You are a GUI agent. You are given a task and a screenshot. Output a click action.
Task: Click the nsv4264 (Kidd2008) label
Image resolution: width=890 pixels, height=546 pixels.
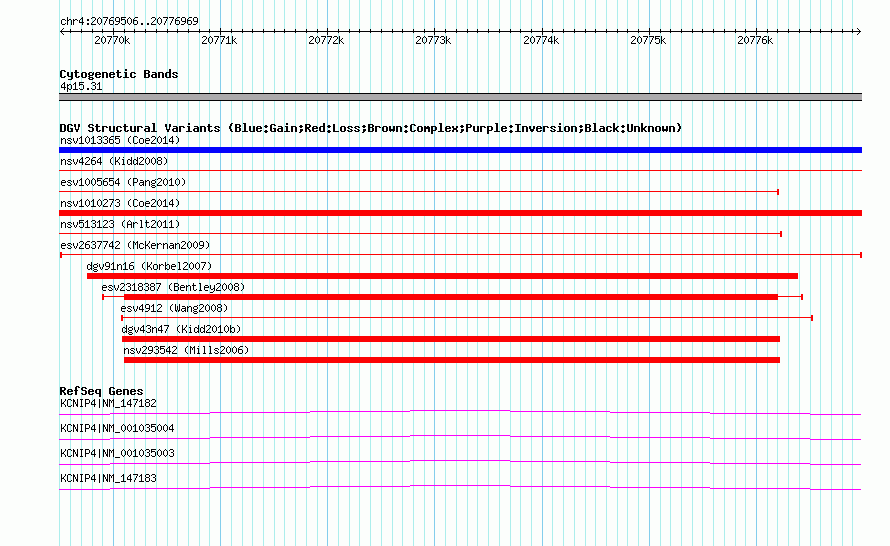point(114,161)
